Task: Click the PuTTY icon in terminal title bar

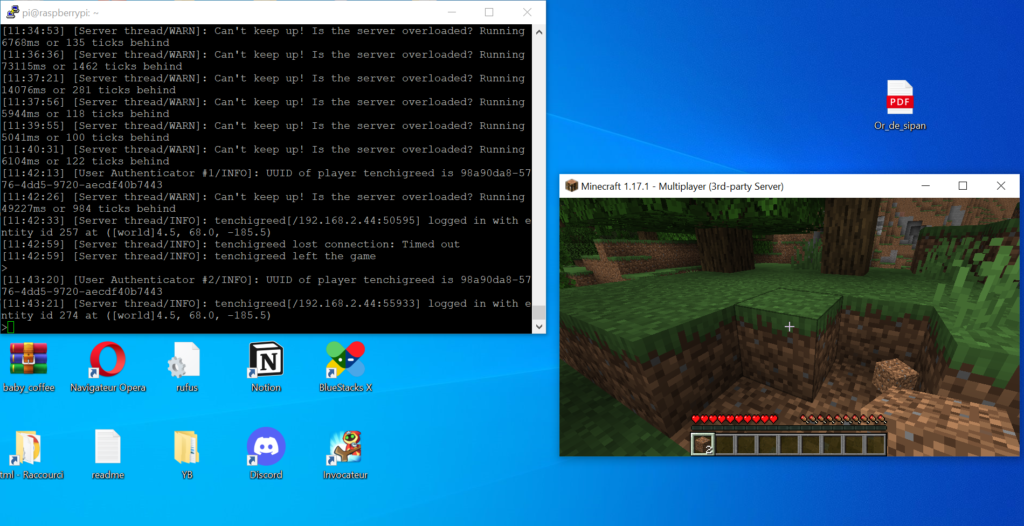Action: point(12,12)
